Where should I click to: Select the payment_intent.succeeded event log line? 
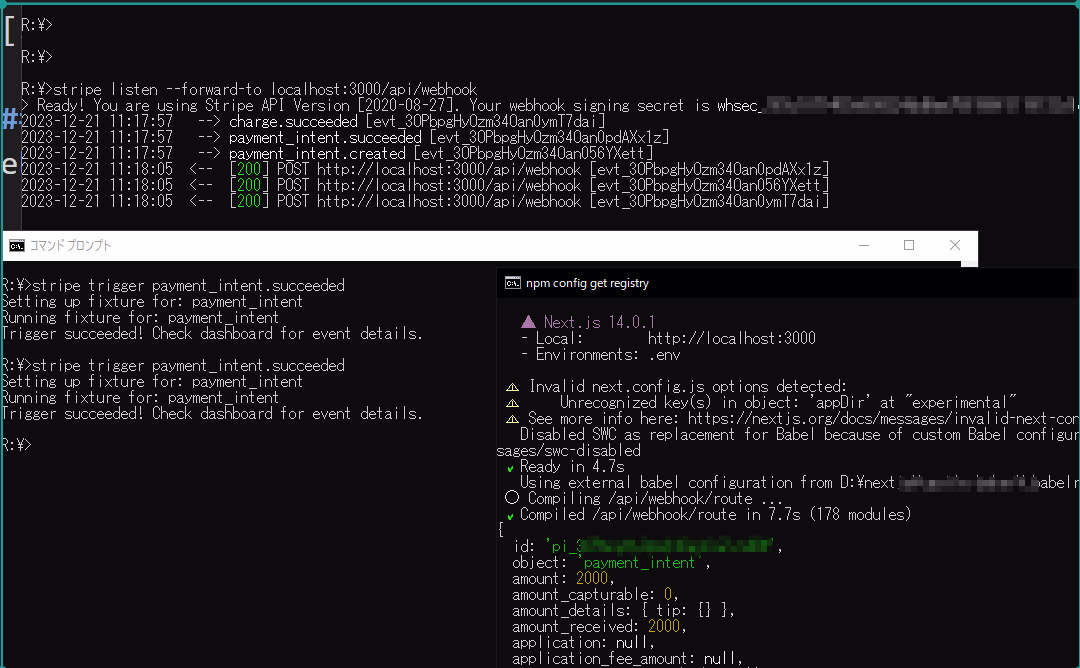345,138
